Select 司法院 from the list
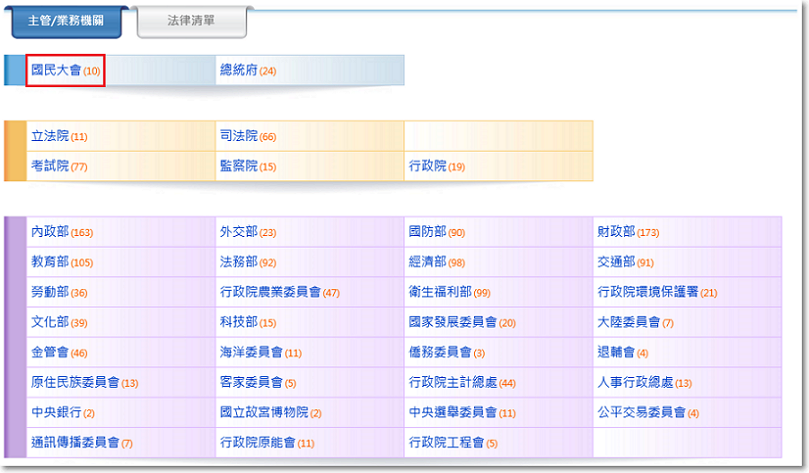 point(239,136)
